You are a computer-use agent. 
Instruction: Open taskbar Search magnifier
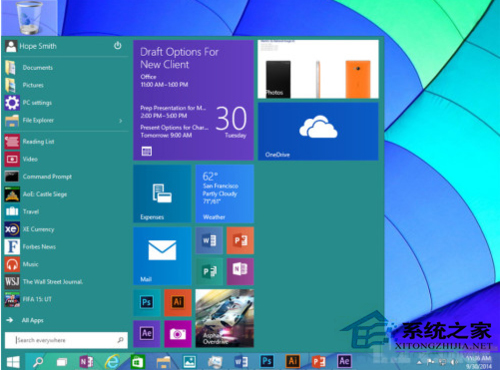(x=38, y=362)
